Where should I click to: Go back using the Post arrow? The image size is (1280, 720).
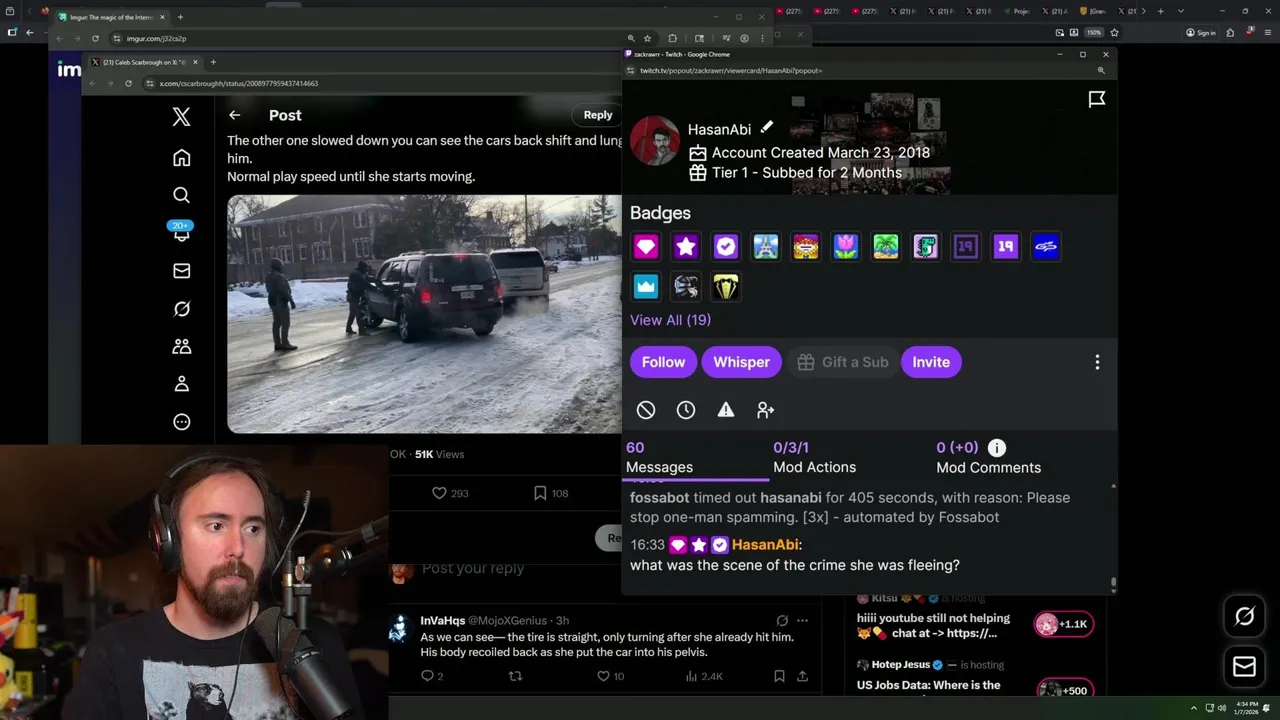coord(234,115)
